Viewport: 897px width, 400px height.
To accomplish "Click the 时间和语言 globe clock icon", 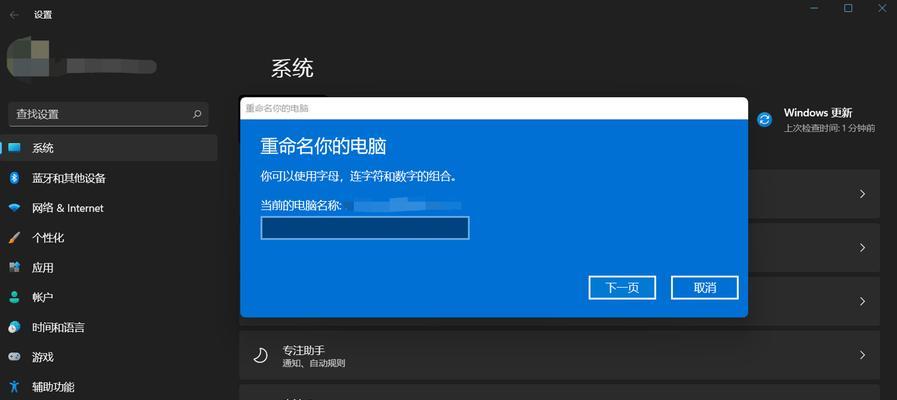I will click(x=14, y=327).
